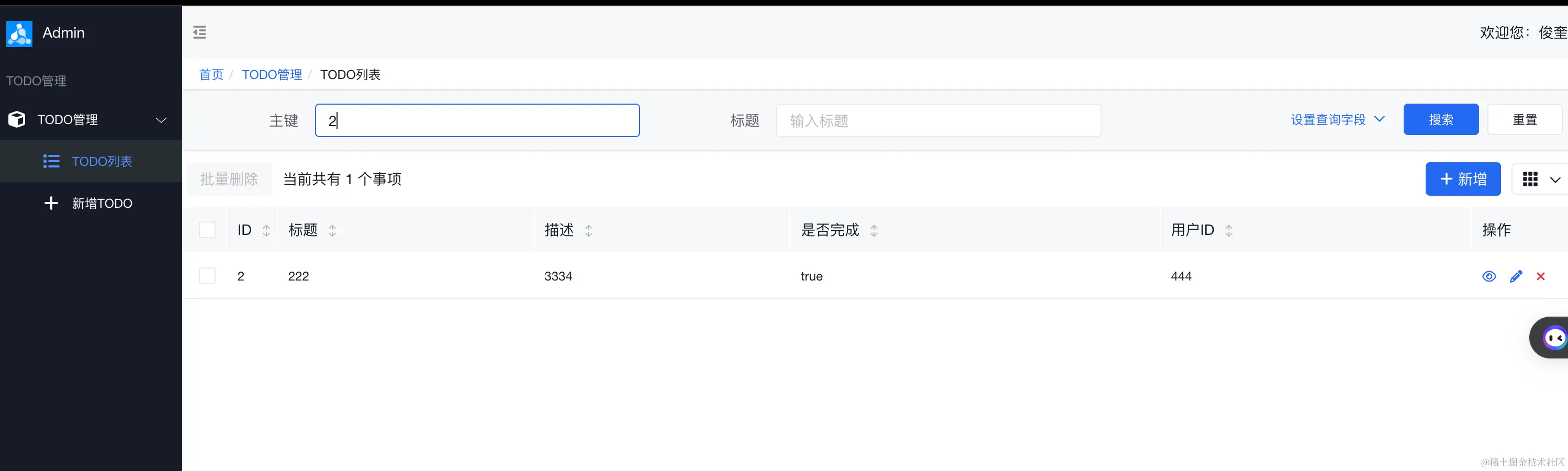The image size is (1568, 471).
Task: Click the Admin logo icon
Action: click(x=19, y=33)
